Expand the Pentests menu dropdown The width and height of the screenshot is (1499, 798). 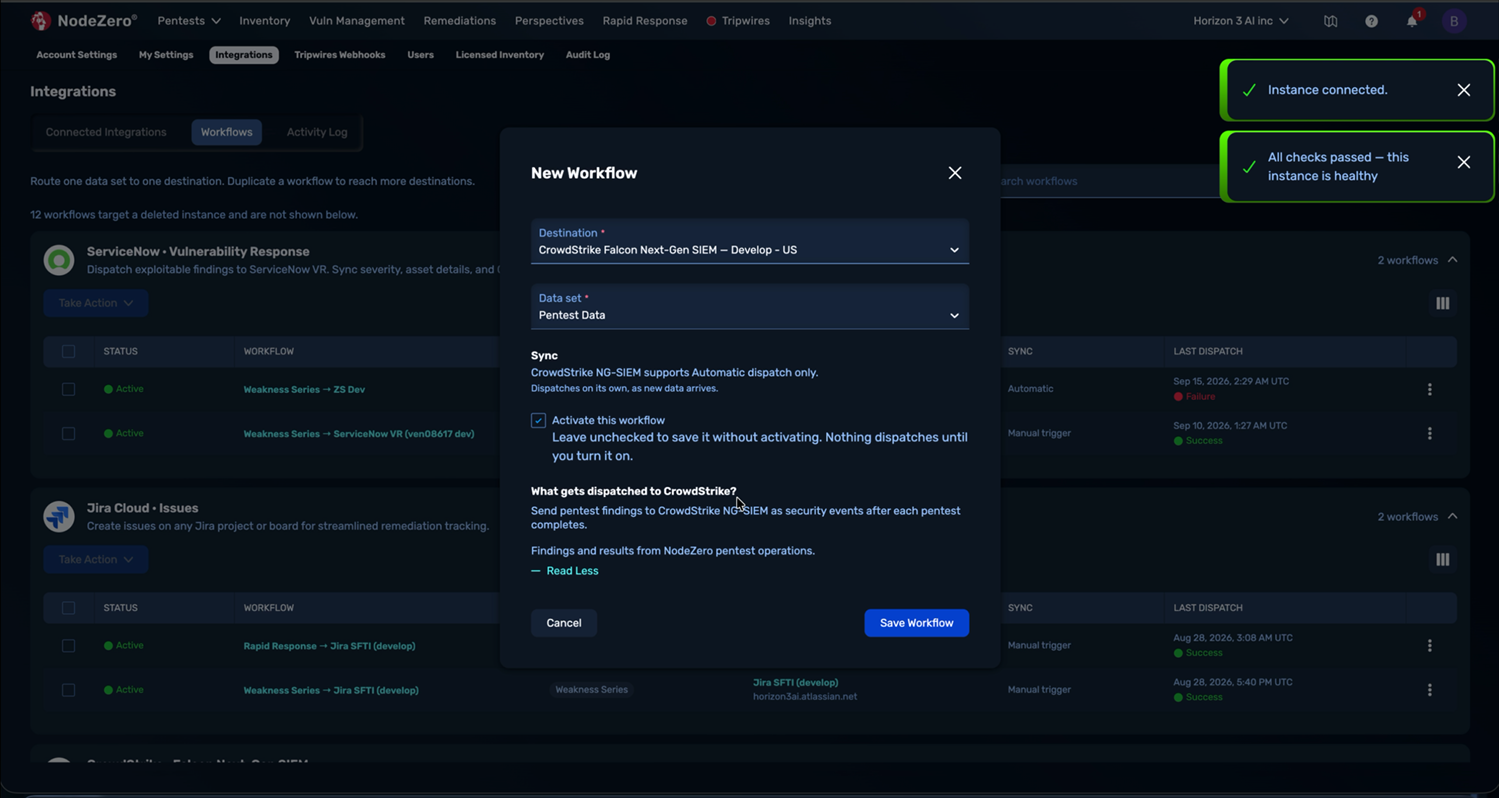pyautogui.click(x=189, y=21)
